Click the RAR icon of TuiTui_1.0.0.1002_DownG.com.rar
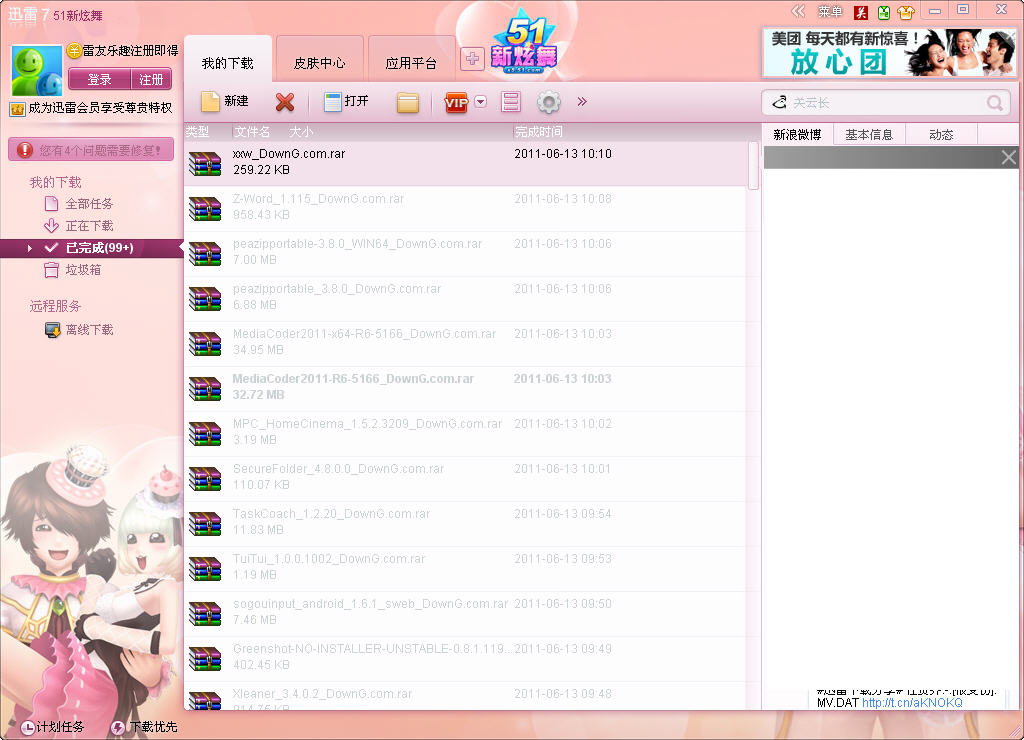Viewport: 1024px width, 740px height. point(205,570)
